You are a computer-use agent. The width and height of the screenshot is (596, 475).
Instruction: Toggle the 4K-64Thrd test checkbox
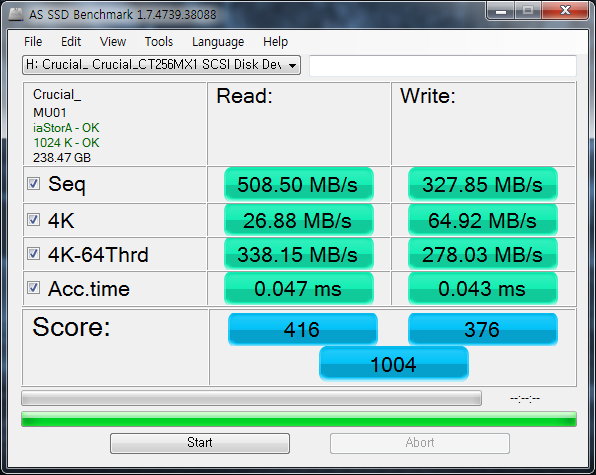click(x=33, y=253)
